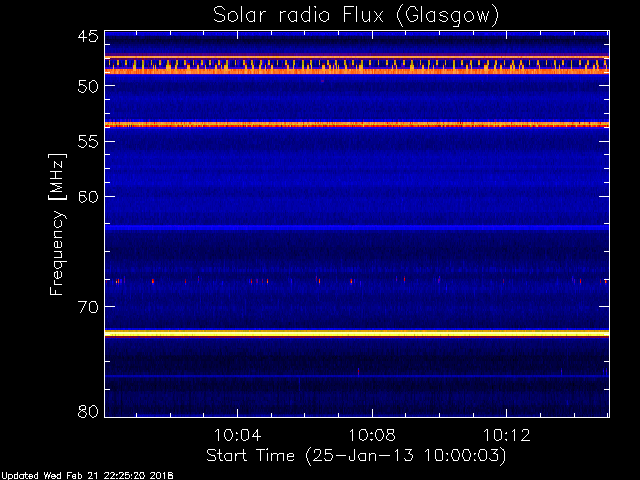Screen dimensions: 640x480
Task: Click the "Start Time (25-Jan-13 10:00:03)" label
Action: click(356, 456)
